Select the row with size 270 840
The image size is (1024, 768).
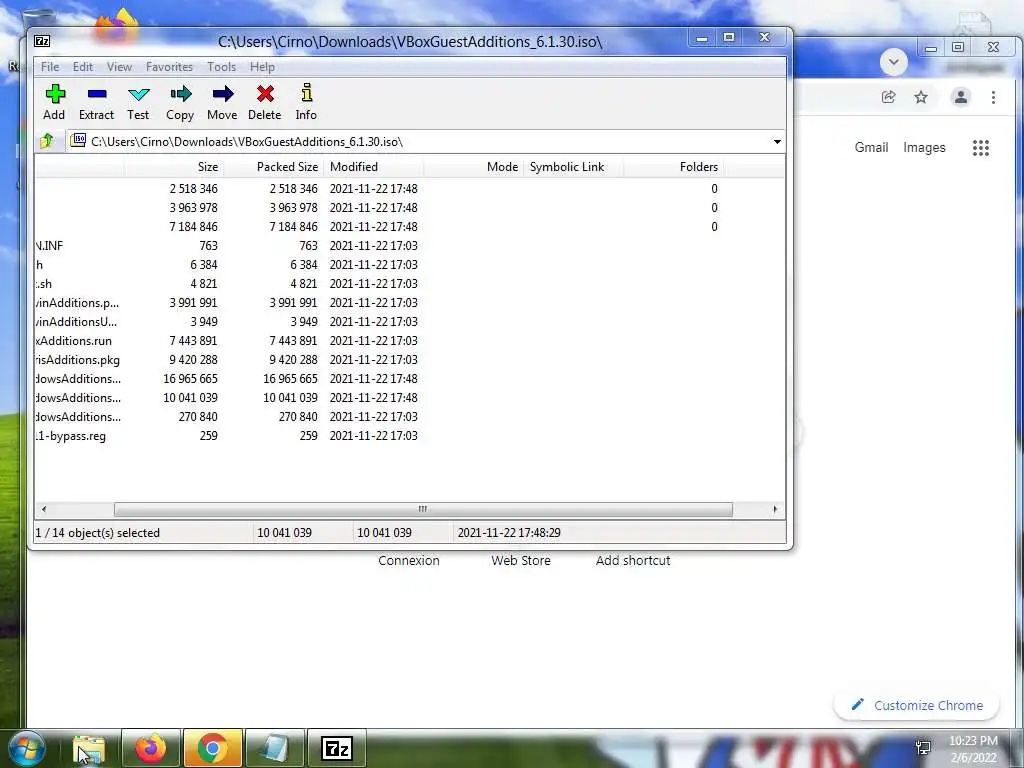[x=409, y=417]
